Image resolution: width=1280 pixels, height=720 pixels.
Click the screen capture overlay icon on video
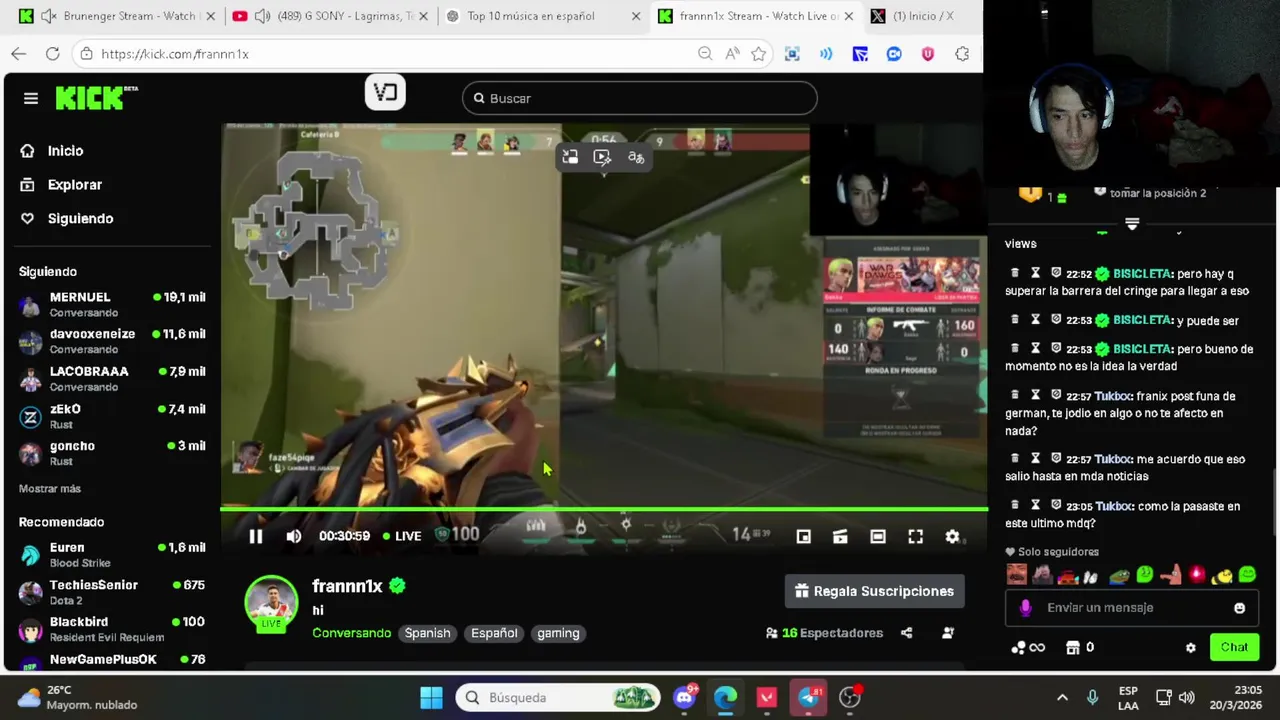pos(602,158)
